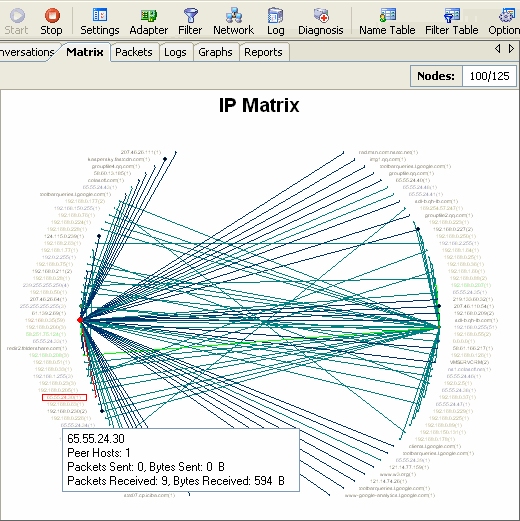Viewport: 520px width, 521px height.
Task: Open the Reports tab
Action: click(263, 52)
